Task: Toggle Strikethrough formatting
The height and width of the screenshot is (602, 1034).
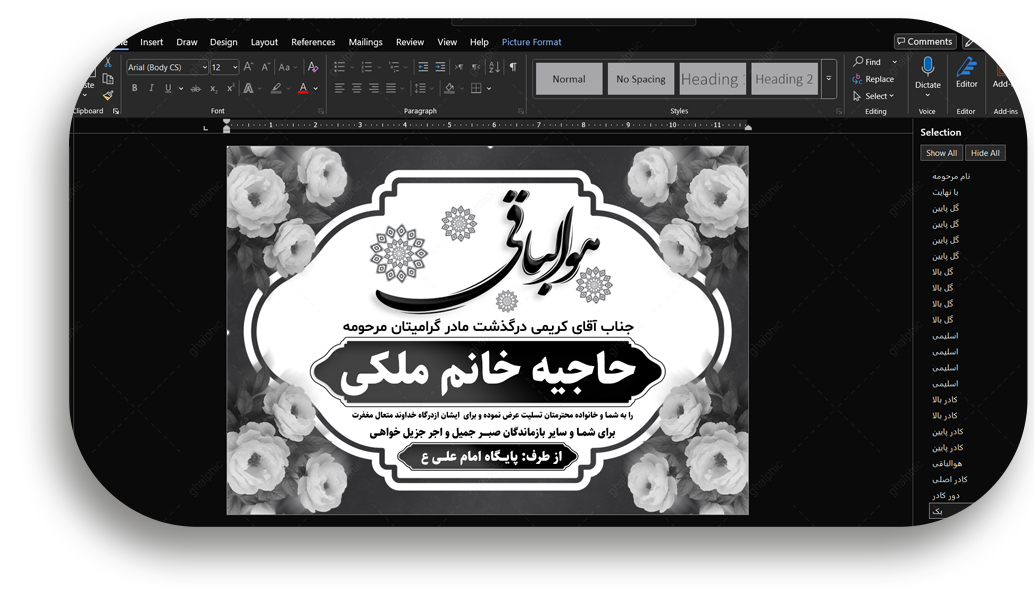Action: 195,88
